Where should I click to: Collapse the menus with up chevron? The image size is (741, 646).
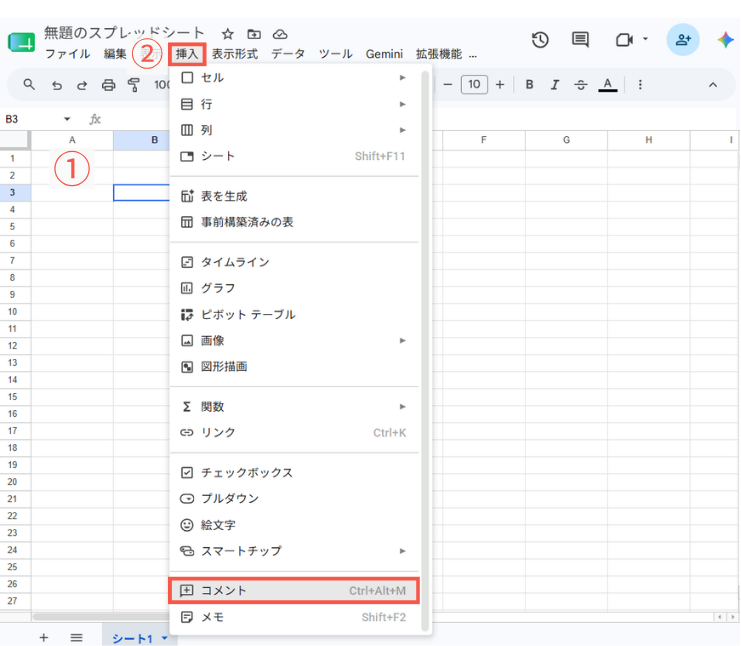713,85
